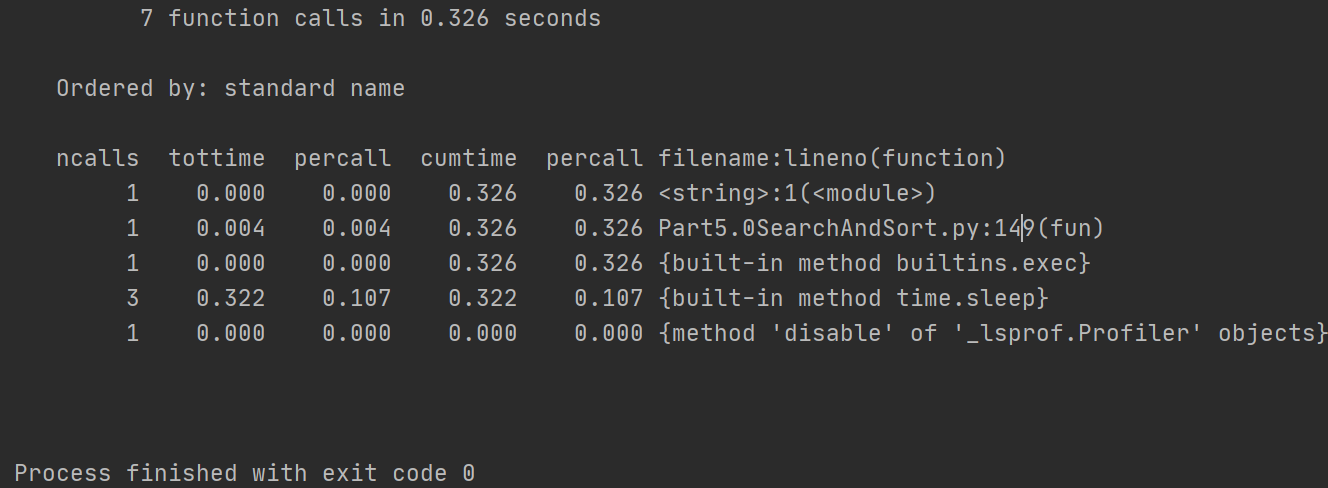Viewport: 1328px width, 488px height.
Task: Click the tottime column header
Action: click(217, 158)
